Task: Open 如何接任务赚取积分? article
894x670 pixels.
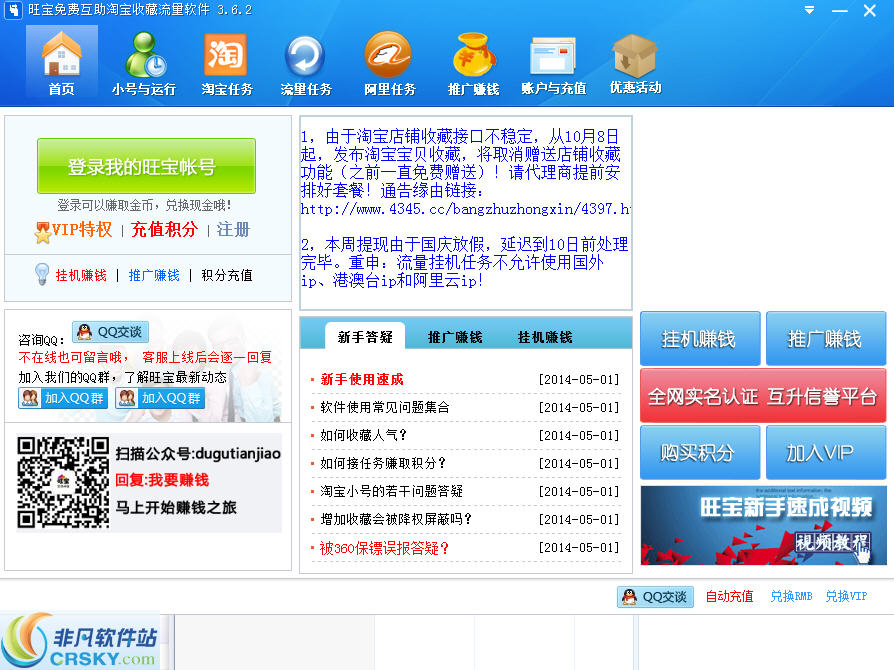Action: pos(383,463)
